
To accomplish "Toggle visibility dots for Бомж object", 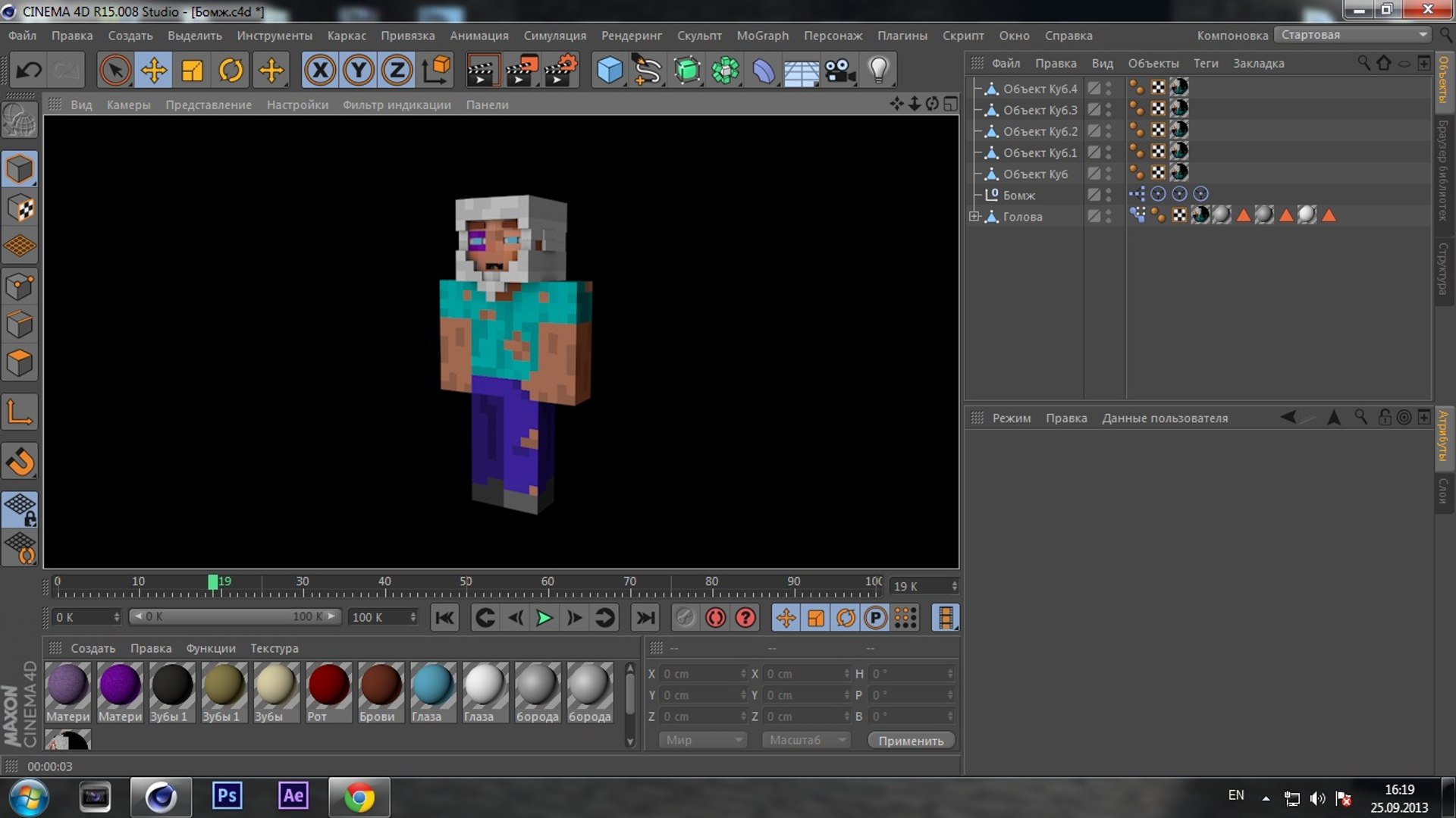I will 1109,195.
